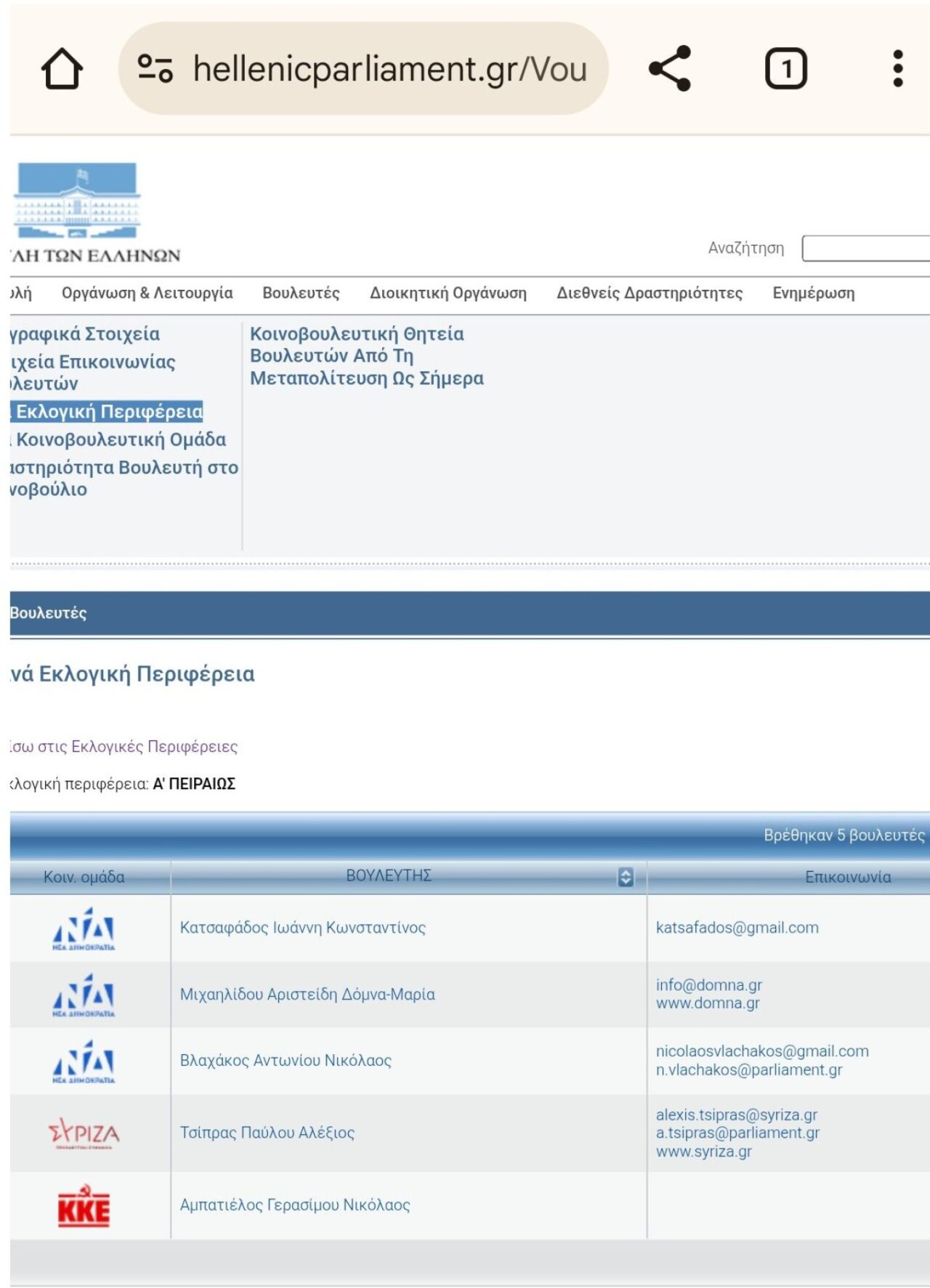The image size is (930, 1288).
Task: Tap the browser home icon
Action: (62, 69)
